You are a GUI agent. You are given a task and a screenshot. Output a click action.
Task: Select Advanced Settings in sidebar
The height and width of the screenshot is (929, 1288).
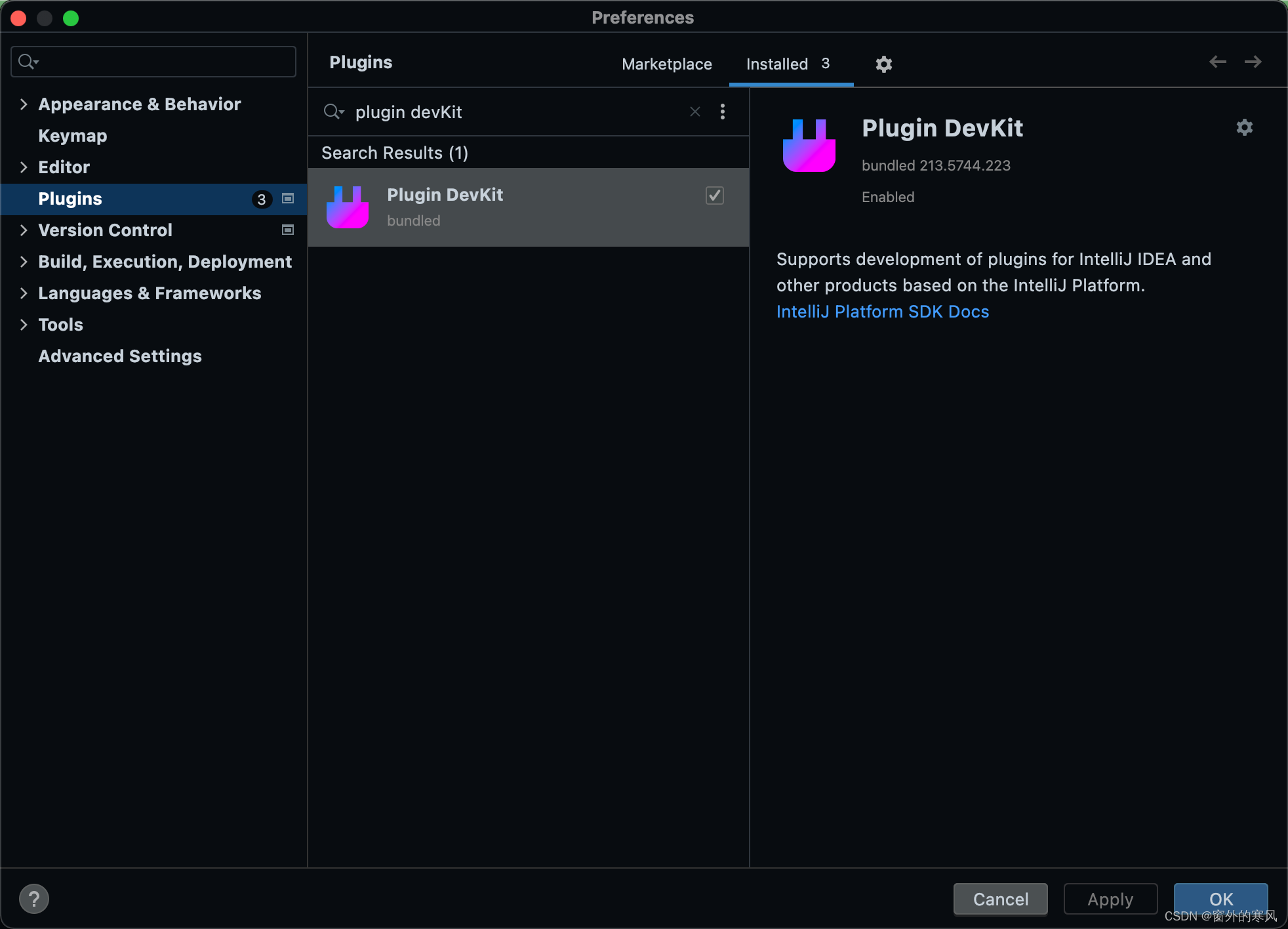[x=120, y=356]
